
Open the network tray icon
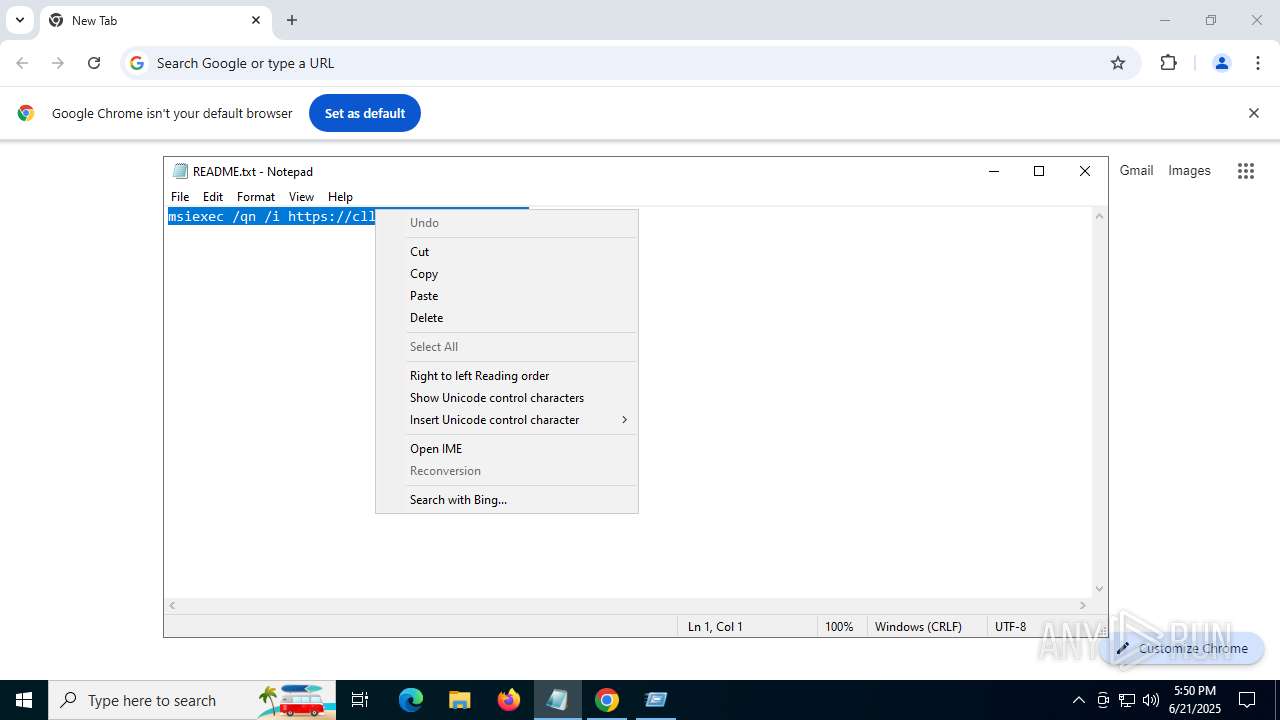pyautogui.click(x=1127, y=700)
